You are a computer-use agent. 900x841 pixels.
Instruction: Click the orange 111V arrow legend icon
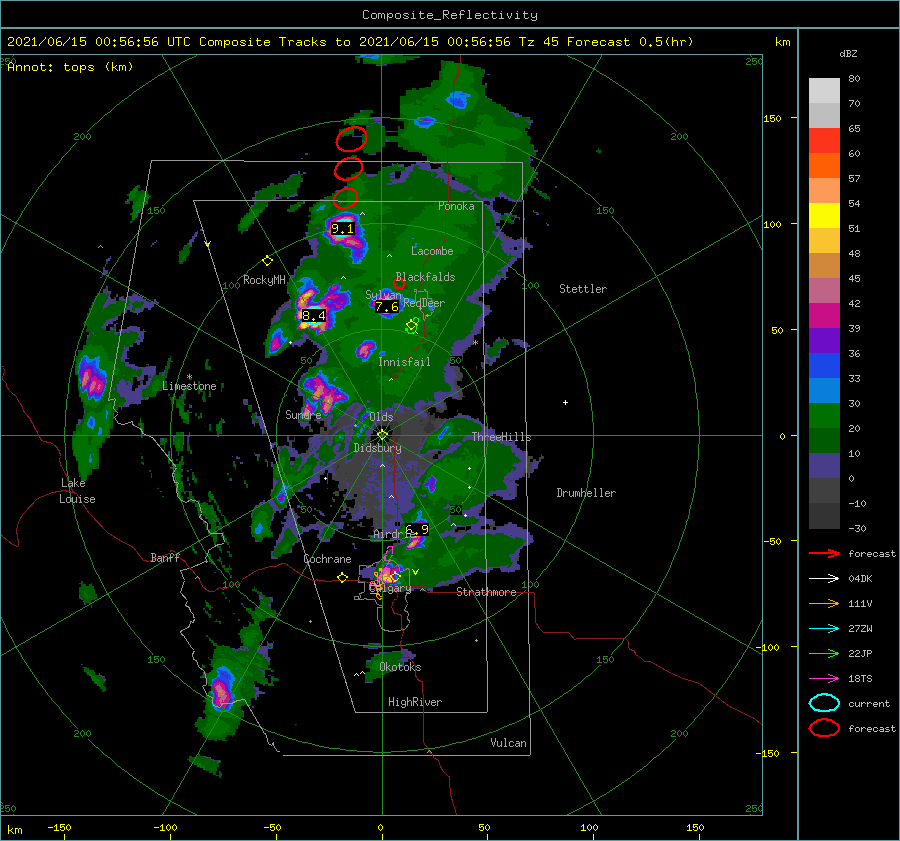pyautogui.click(x=824, y=603)
